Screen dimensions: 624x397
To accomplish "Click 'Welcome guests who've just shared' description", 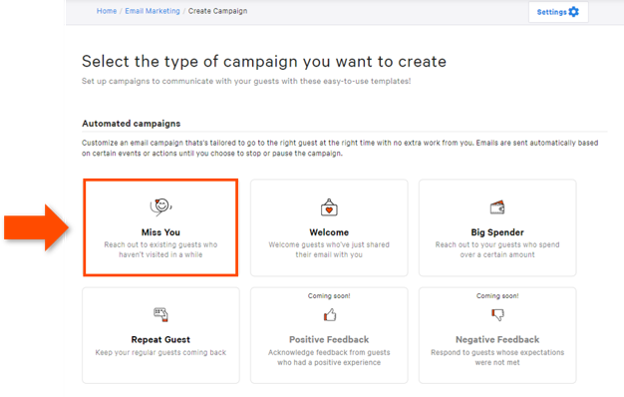I will (329, 249).
